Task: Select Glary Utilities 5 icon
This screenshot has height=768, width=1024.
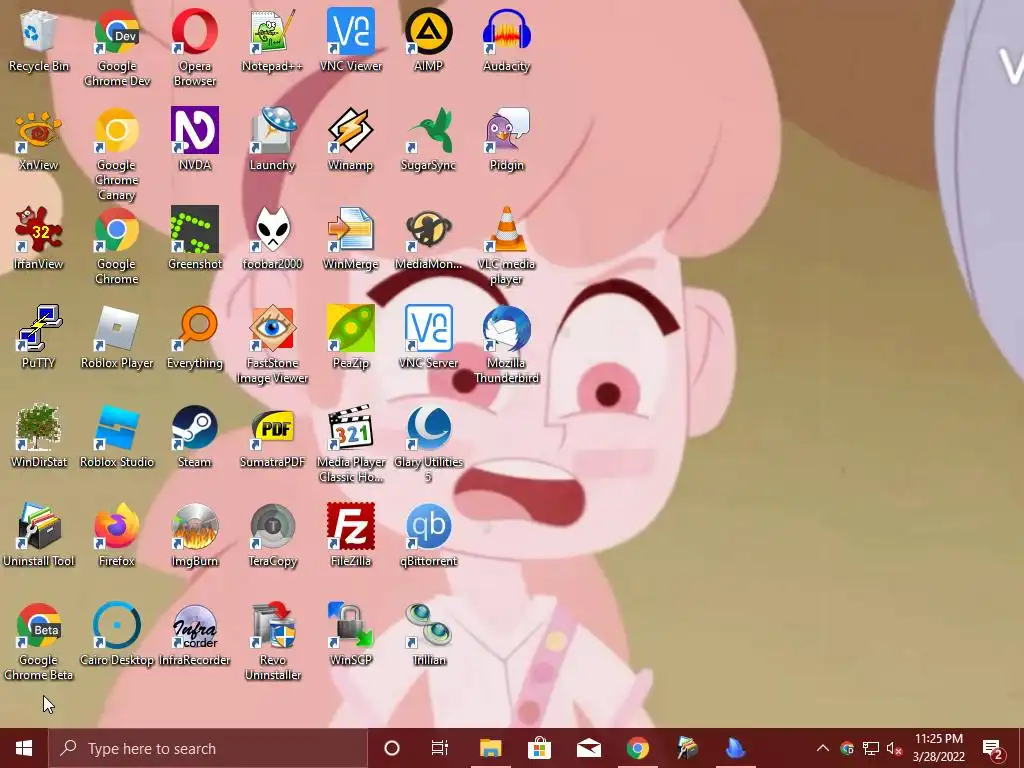Action: 428,443
